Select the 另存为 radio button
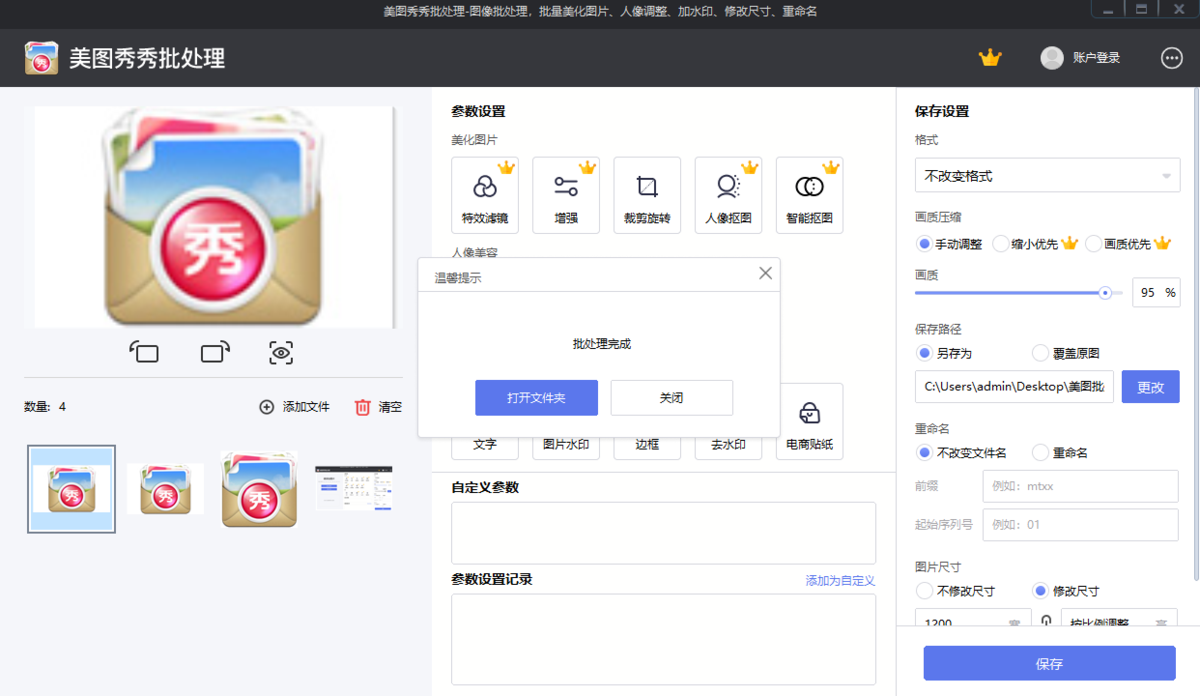Screen dimensions: 1200x696 point(924,353)
